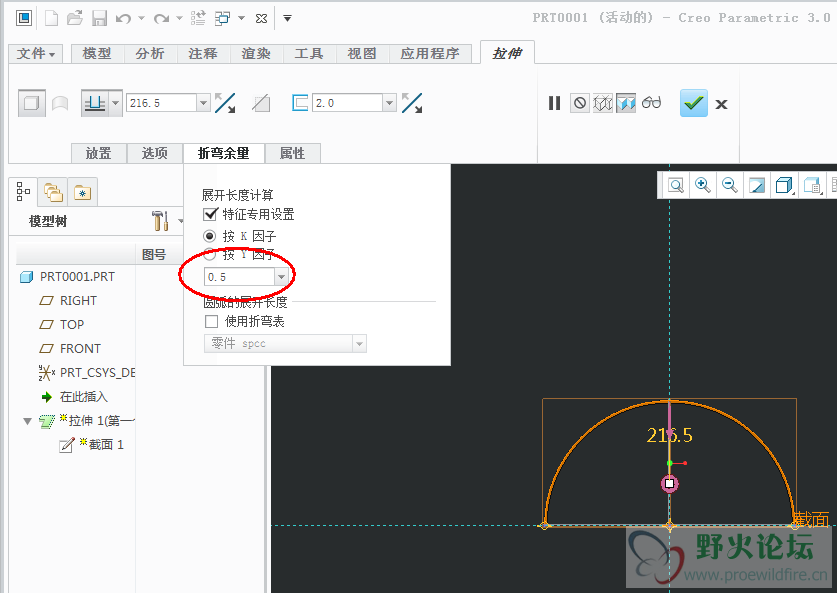Open depth type options dropdown arrow

(115, 103)
